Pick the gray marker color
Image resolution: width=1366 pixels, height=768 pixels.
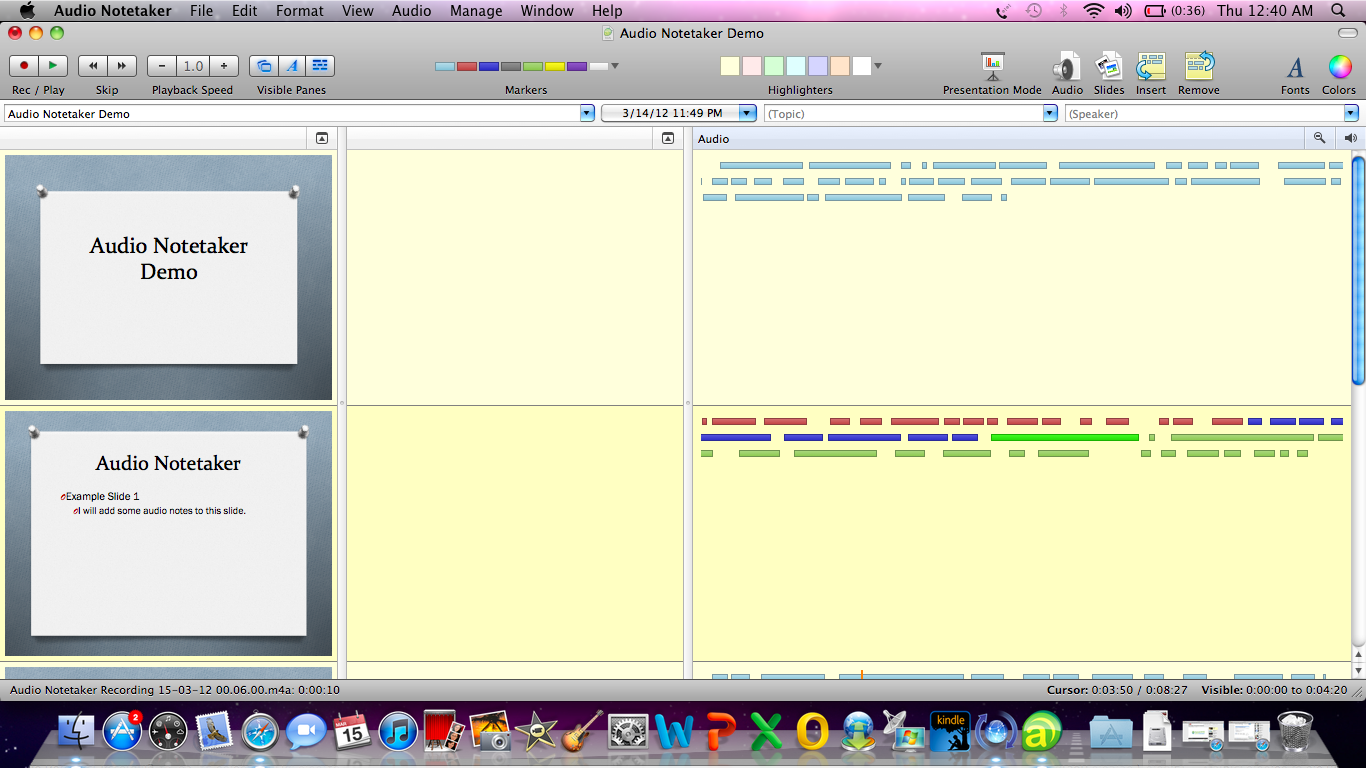511,67
